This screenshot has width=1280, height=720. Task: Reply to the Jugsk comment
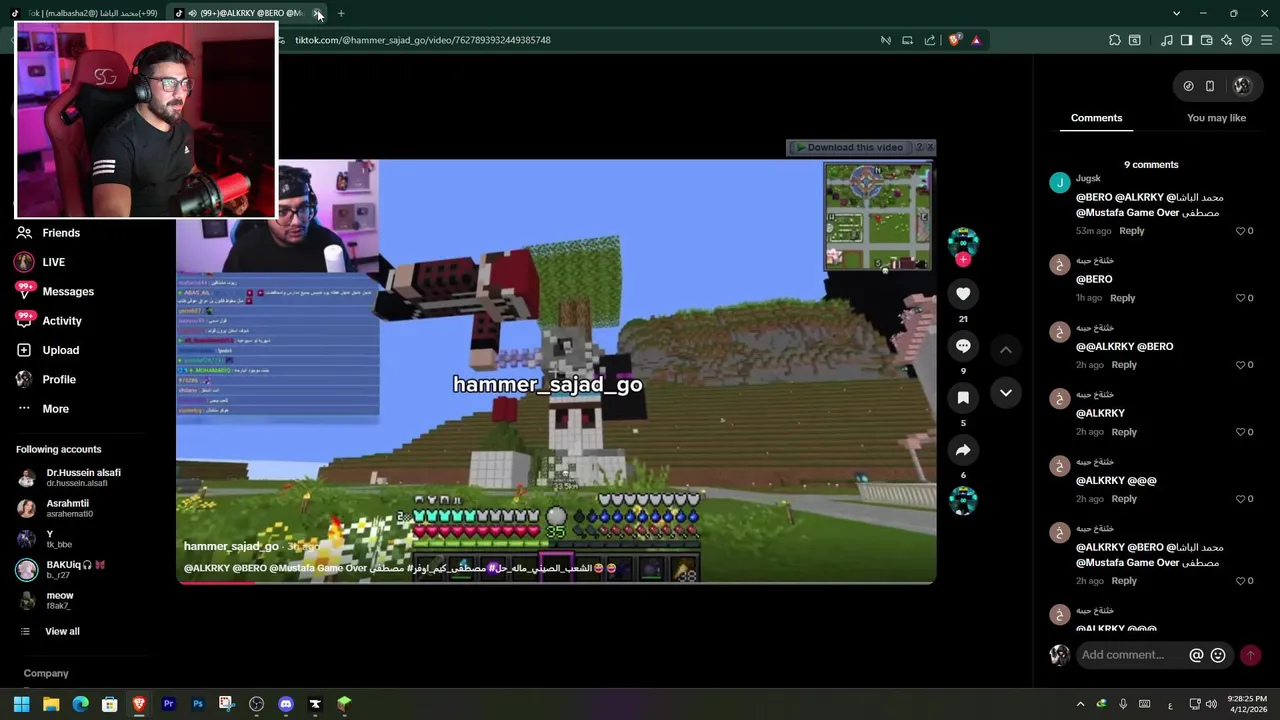click(1132, 231)
